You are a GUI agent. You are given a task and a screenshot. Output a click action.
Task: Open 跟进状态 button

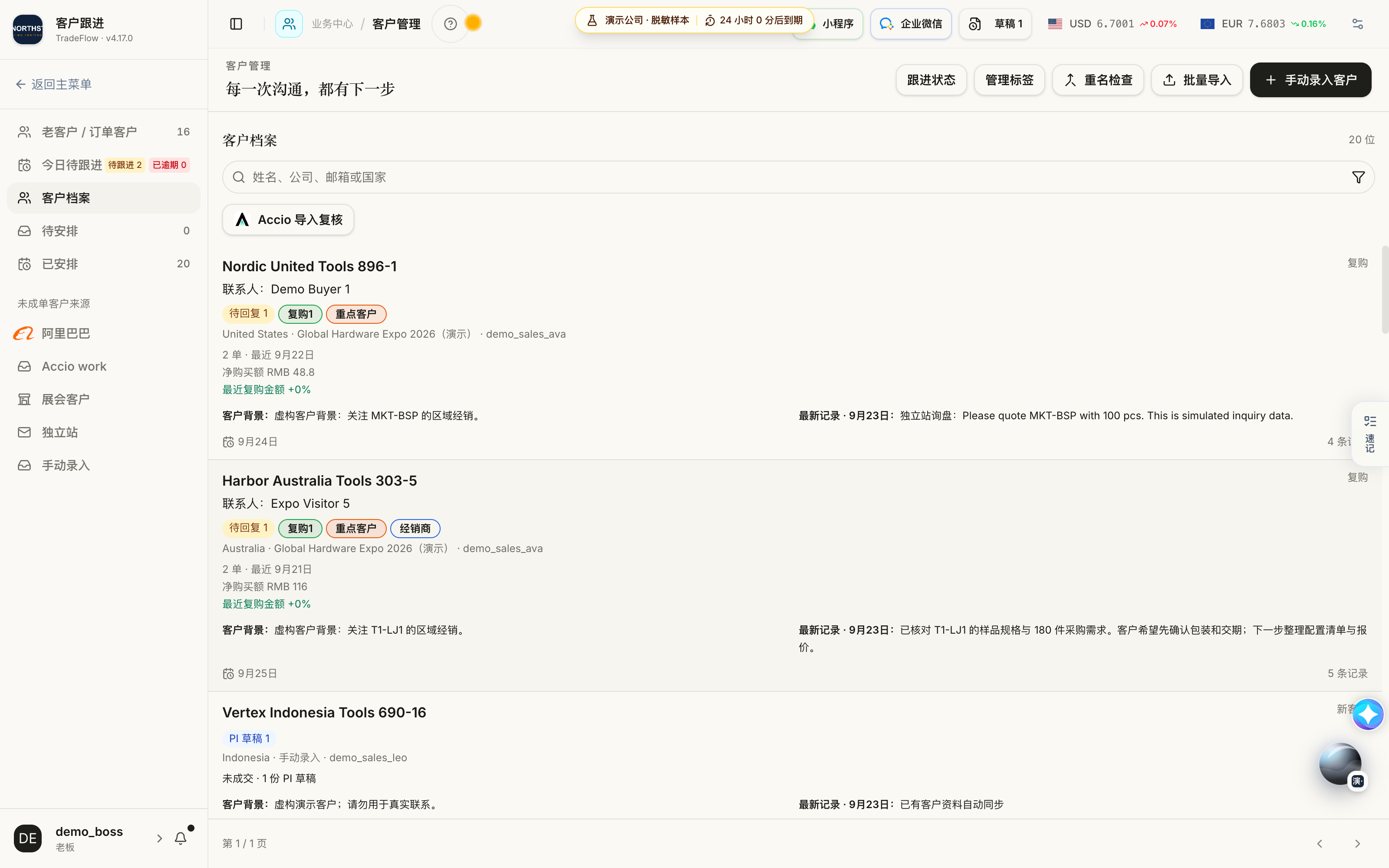click(931, 80)
